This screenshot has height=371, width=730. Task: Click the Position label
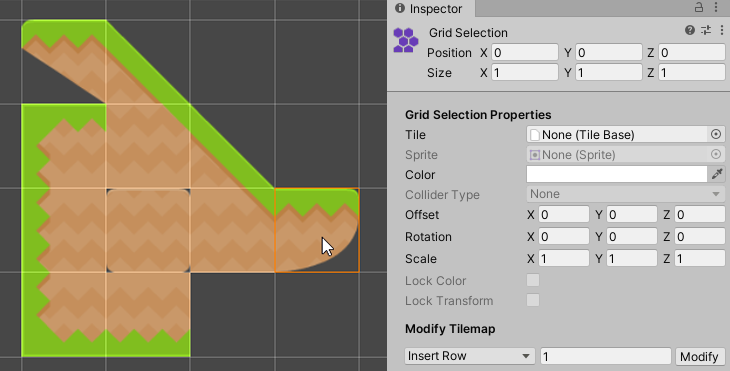449,53
